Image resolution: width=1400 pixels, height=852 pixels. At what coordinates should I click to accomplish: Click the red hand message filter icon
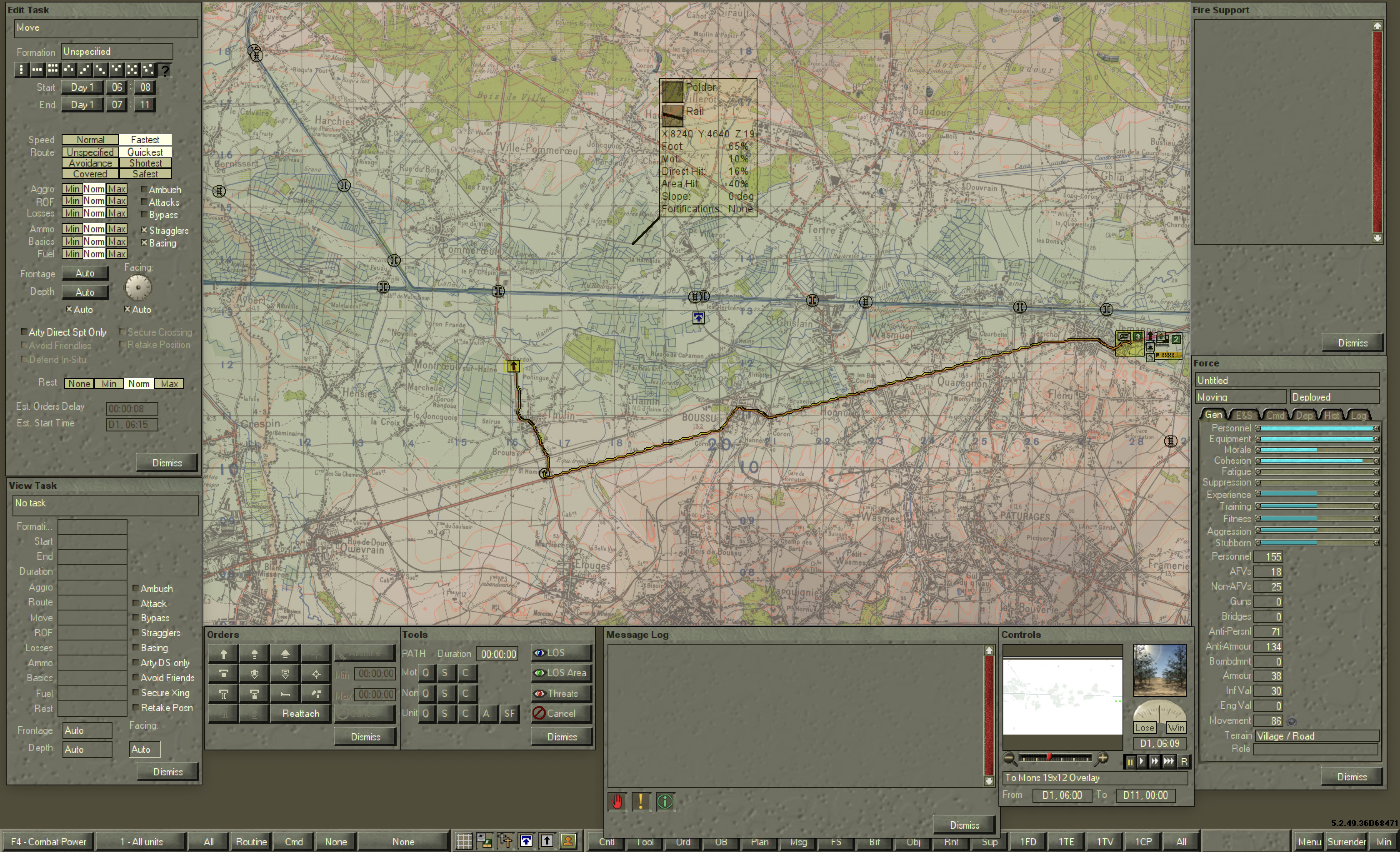[x=617, y=802]
